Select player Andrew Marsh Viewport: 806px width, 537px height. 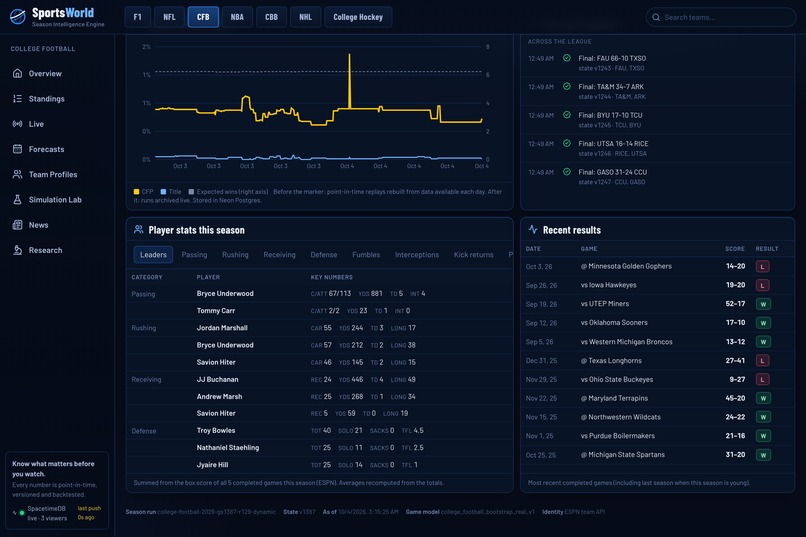(219, 396)
